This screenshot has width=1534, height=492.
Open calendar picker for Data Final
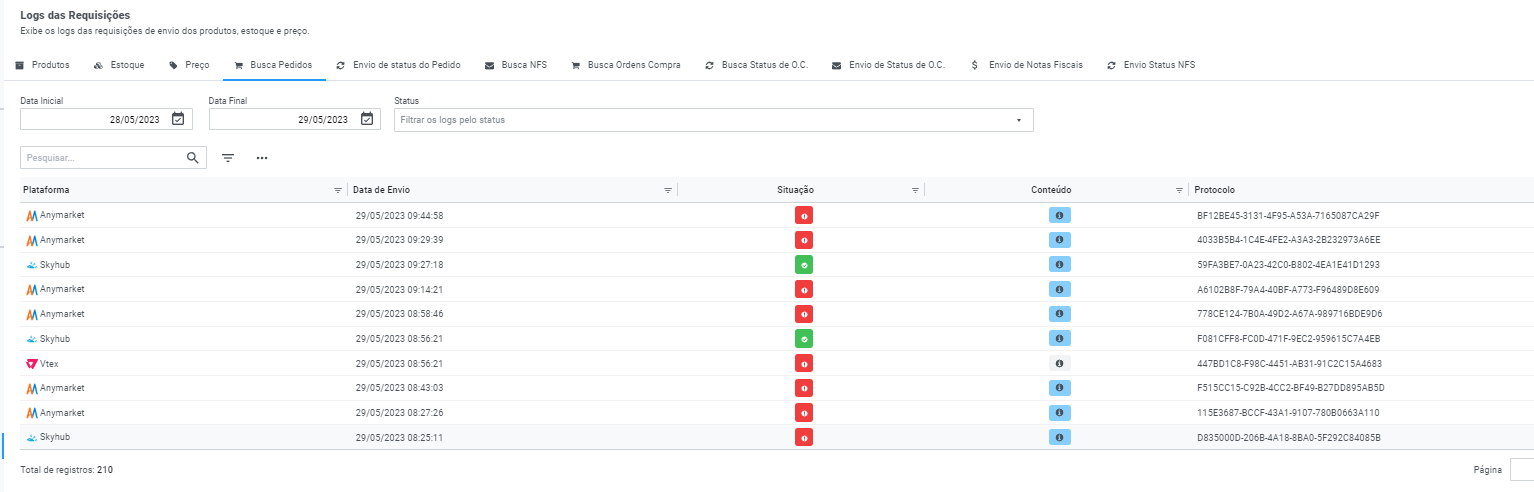click(x=366, y=119)
